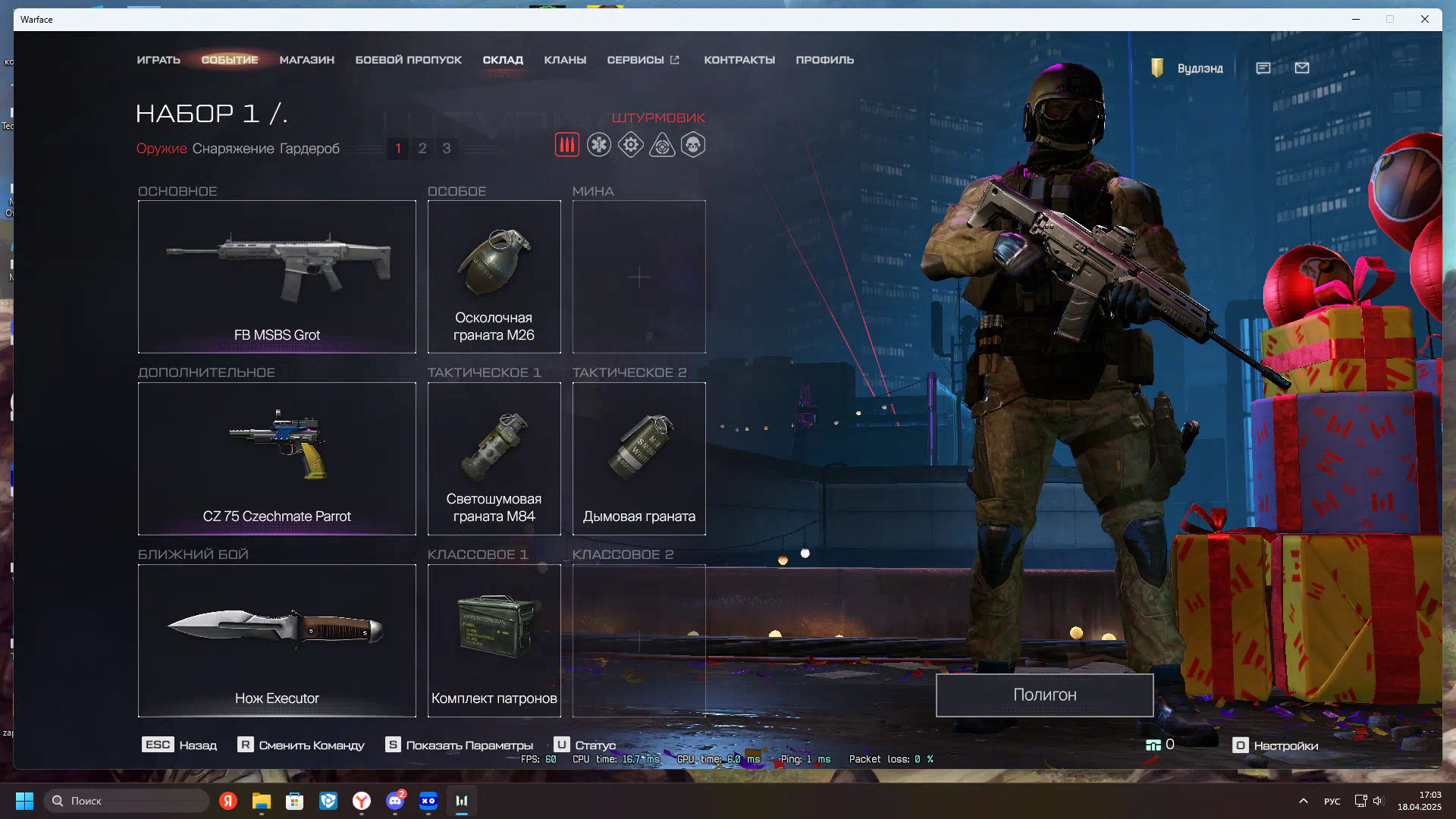
Task: Open File Explorer from taskbar
Action: 262,801
